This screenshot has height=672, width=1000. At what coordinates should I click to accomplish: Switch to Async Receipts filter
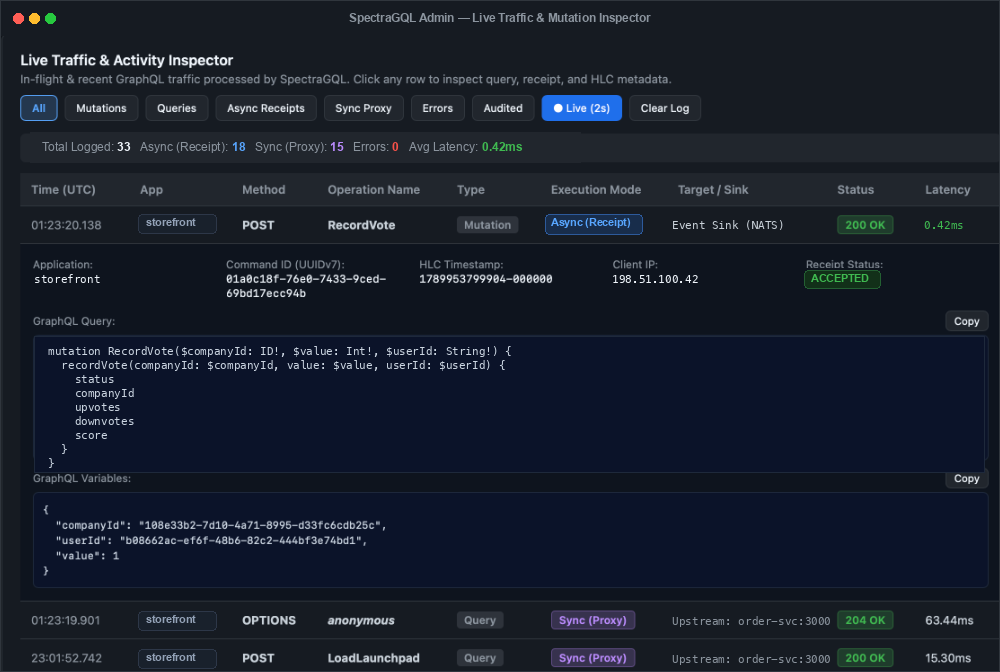point(266,108)
